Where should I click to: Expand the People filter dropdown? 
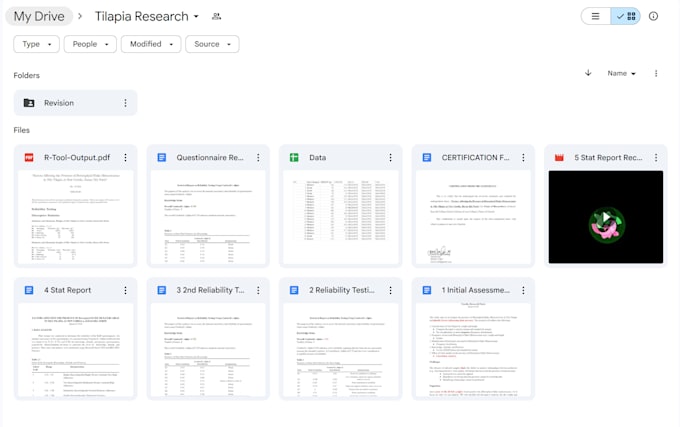click(90, 44)
